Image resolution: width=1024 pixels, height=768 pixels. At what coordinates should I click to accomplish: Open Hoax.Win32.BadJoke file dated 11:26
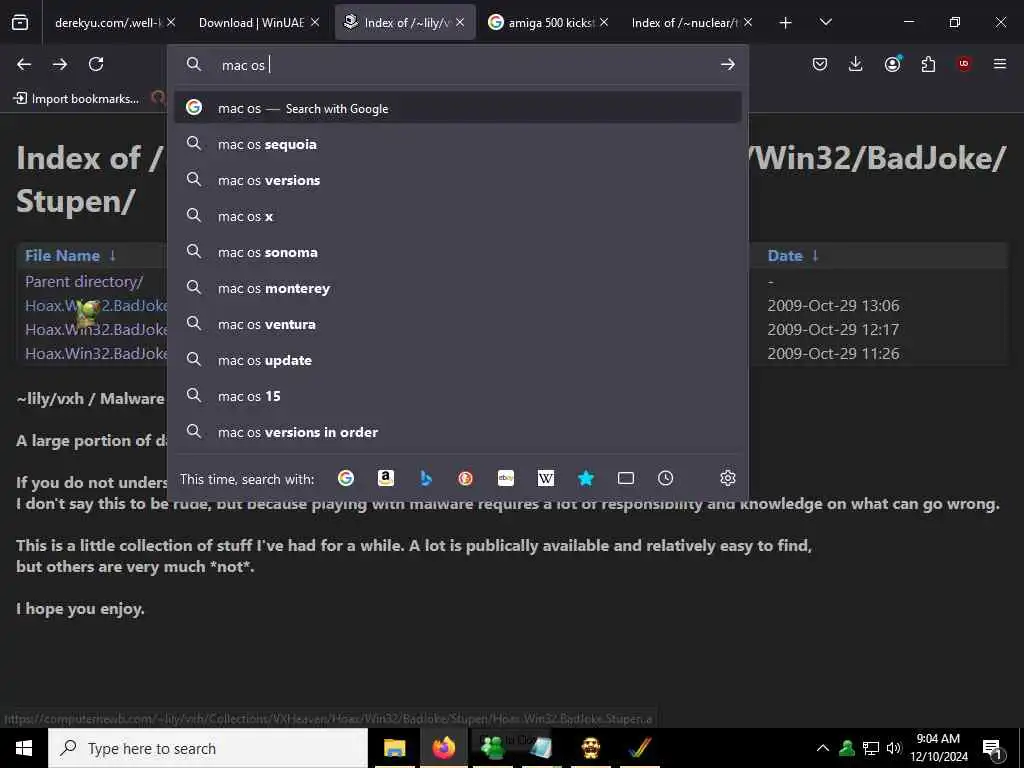[96, 353]
